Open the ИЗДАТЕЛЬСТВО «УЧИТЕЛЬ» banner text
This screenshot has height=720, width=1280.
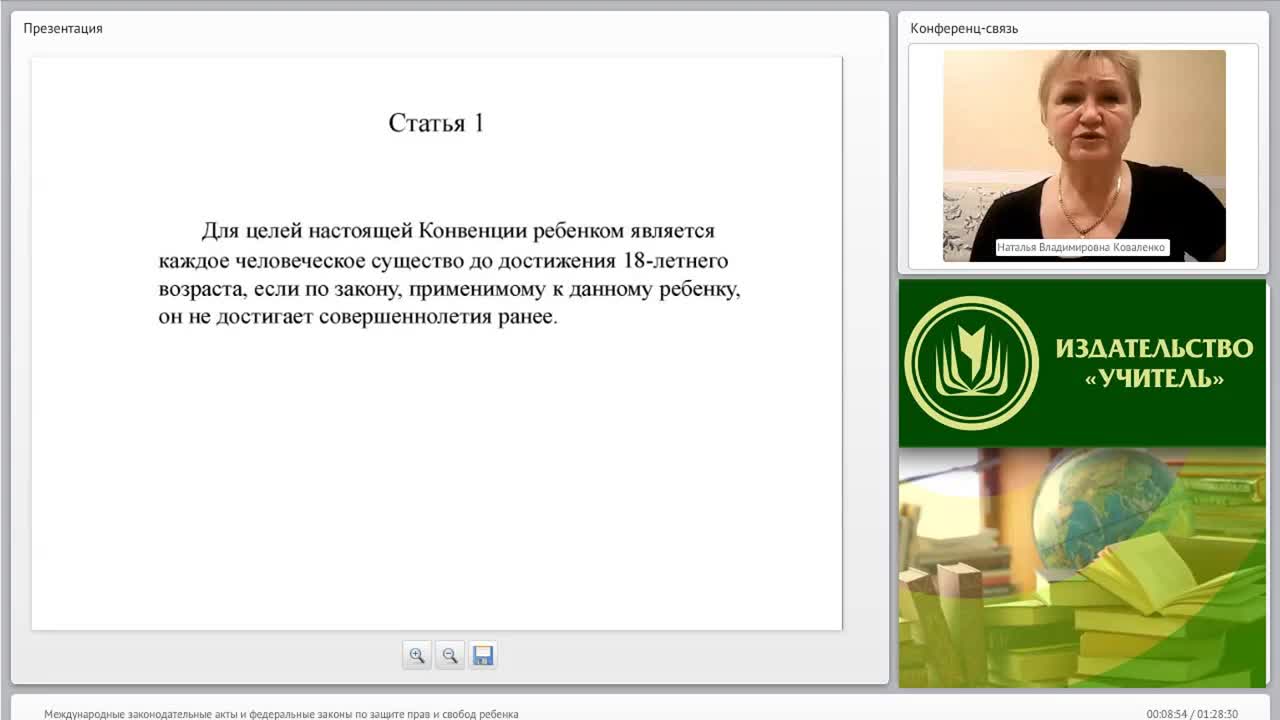pyautogui.click(x=1154, y=363)
